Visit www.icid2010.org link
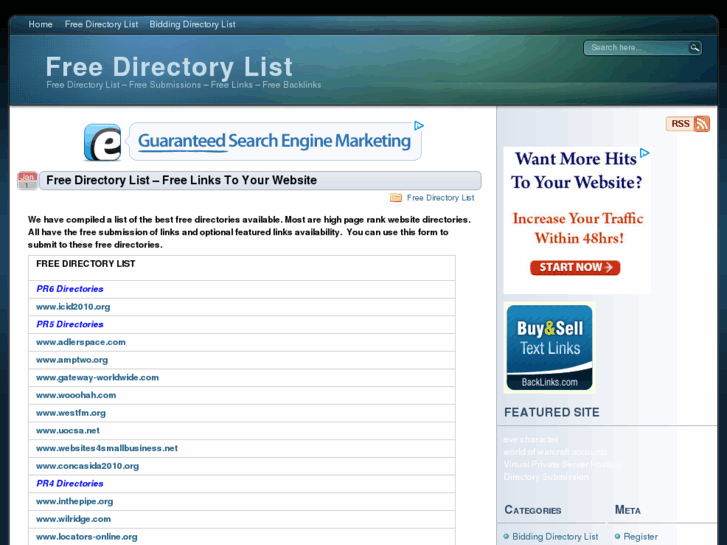The width and height of the screenshot is (727, 545). (73, 307)
